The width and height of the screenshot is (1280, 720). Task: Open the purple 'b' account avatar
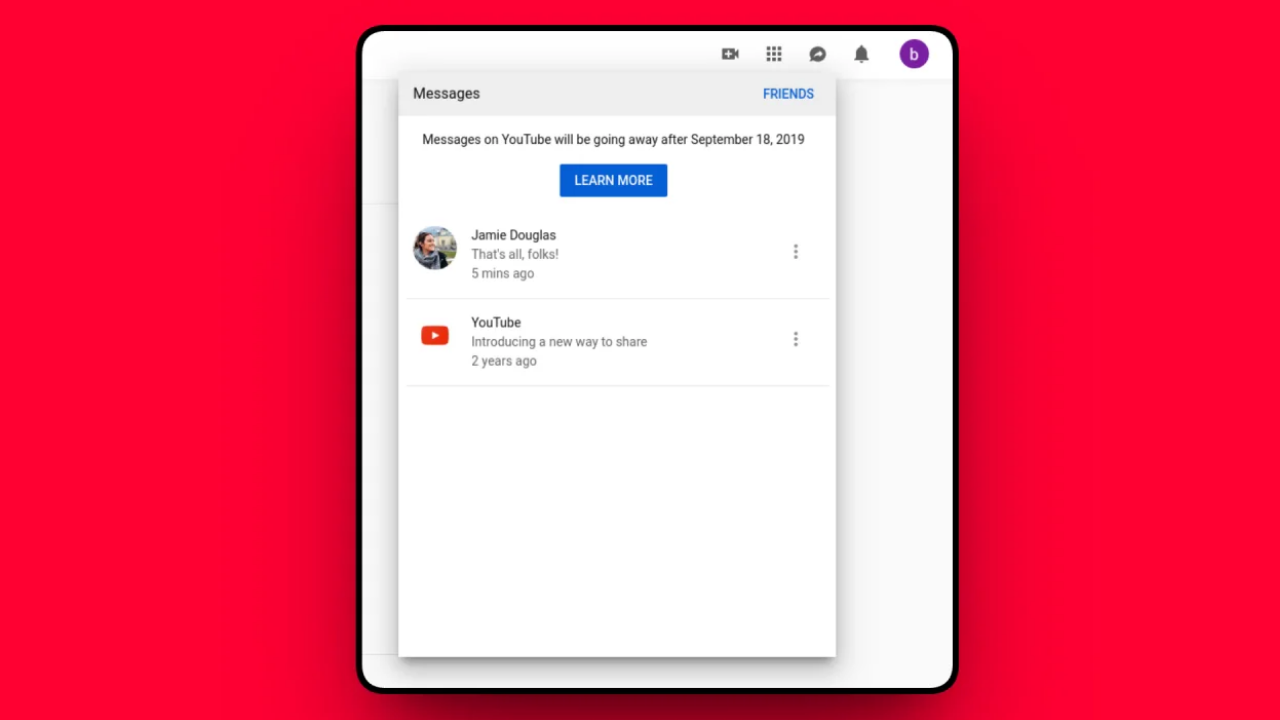914,54
